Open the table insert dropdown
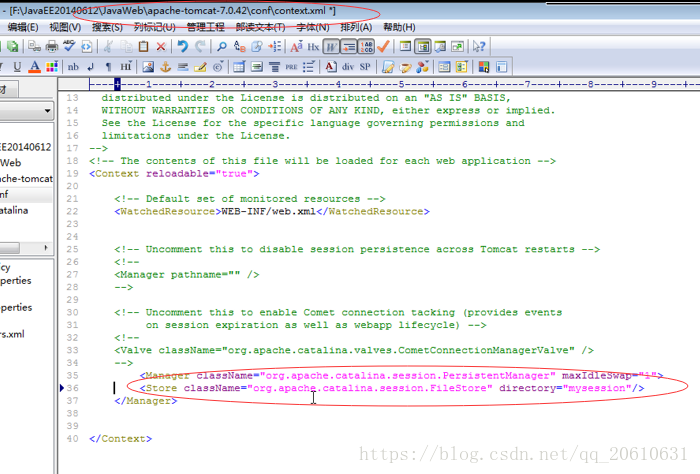Image resolution: width=700 pixels, height=474 pixels. pos(239,67)
